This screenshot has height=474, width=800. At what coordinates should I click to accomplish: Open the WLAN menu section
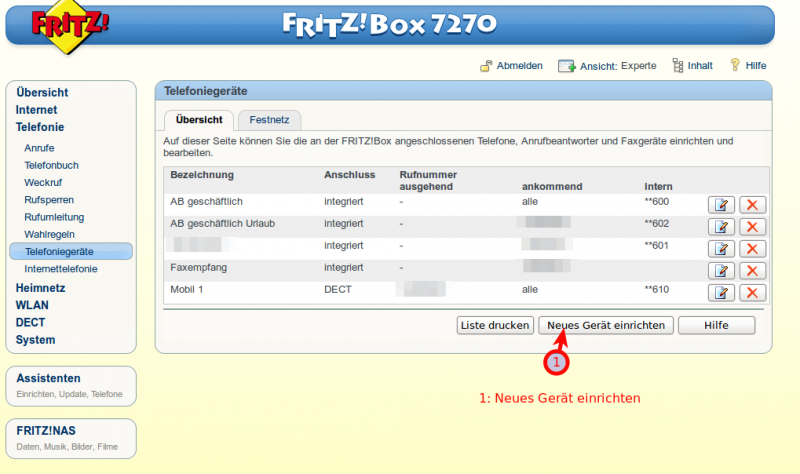32,305
